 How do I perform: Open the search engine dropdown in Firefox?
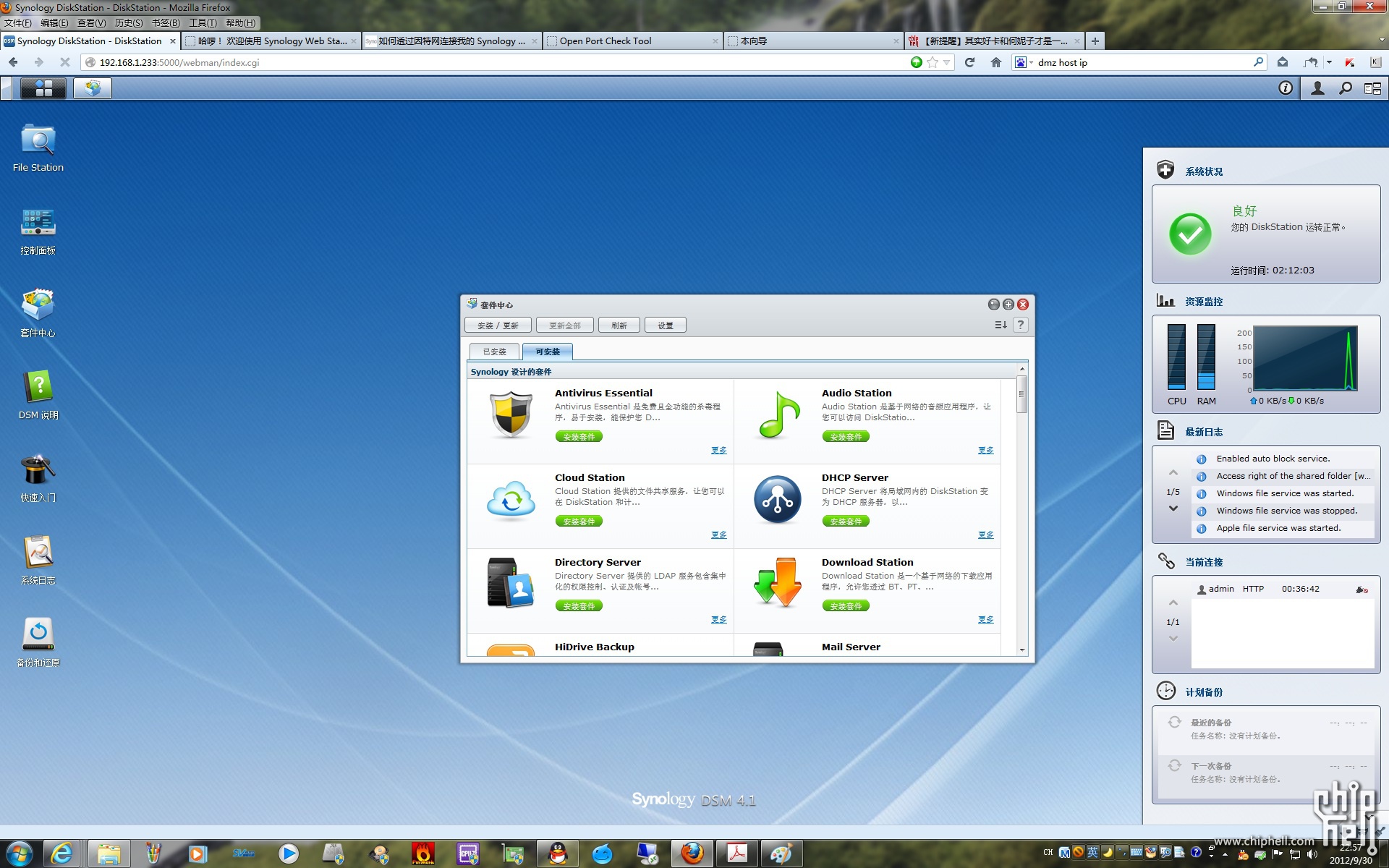point(1023,62)
